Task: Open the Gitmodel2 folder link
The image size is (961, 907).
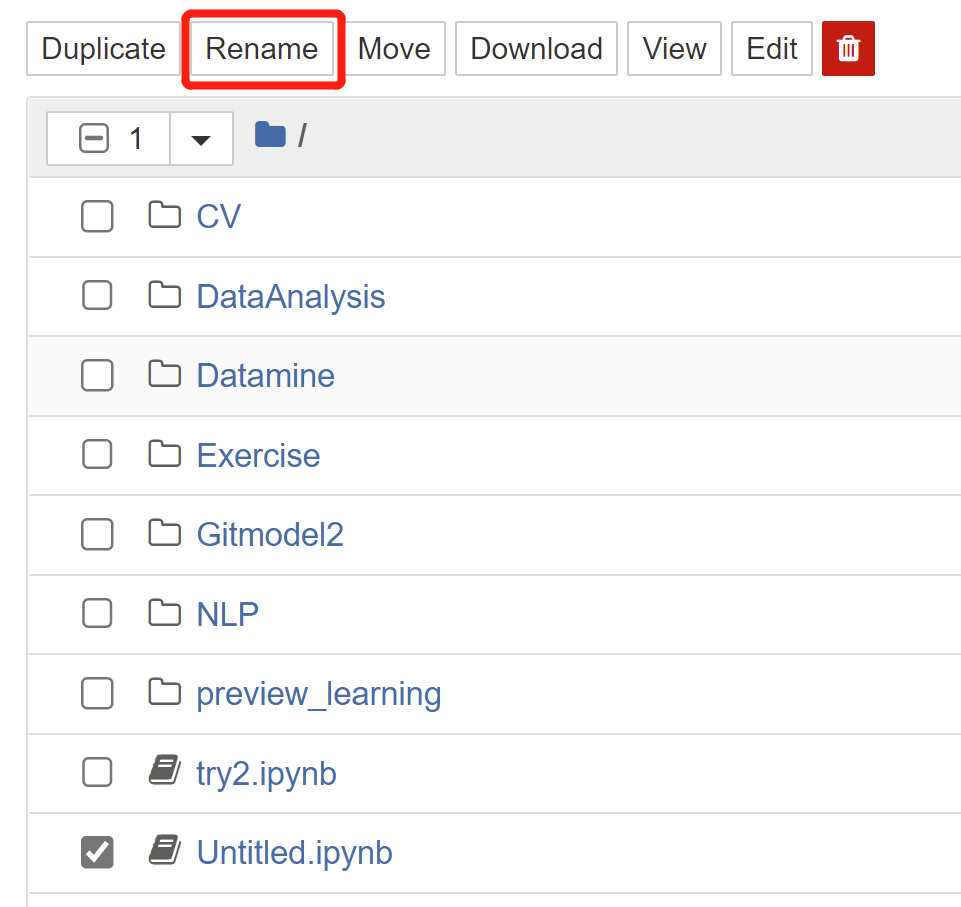Action: point(270,534)
